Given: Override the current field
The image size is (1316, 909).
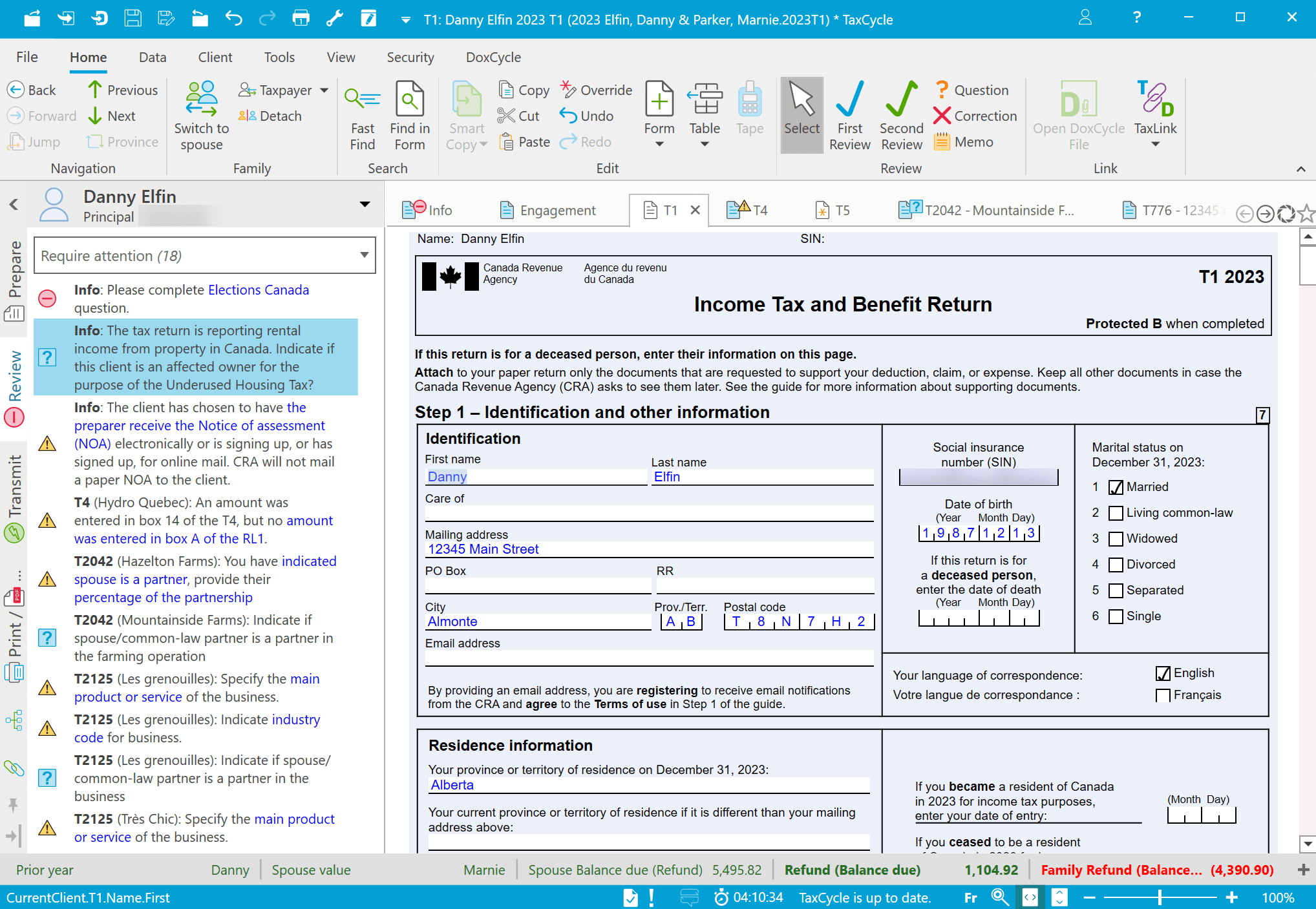Looking at the screenshot, I should point(596,90).
